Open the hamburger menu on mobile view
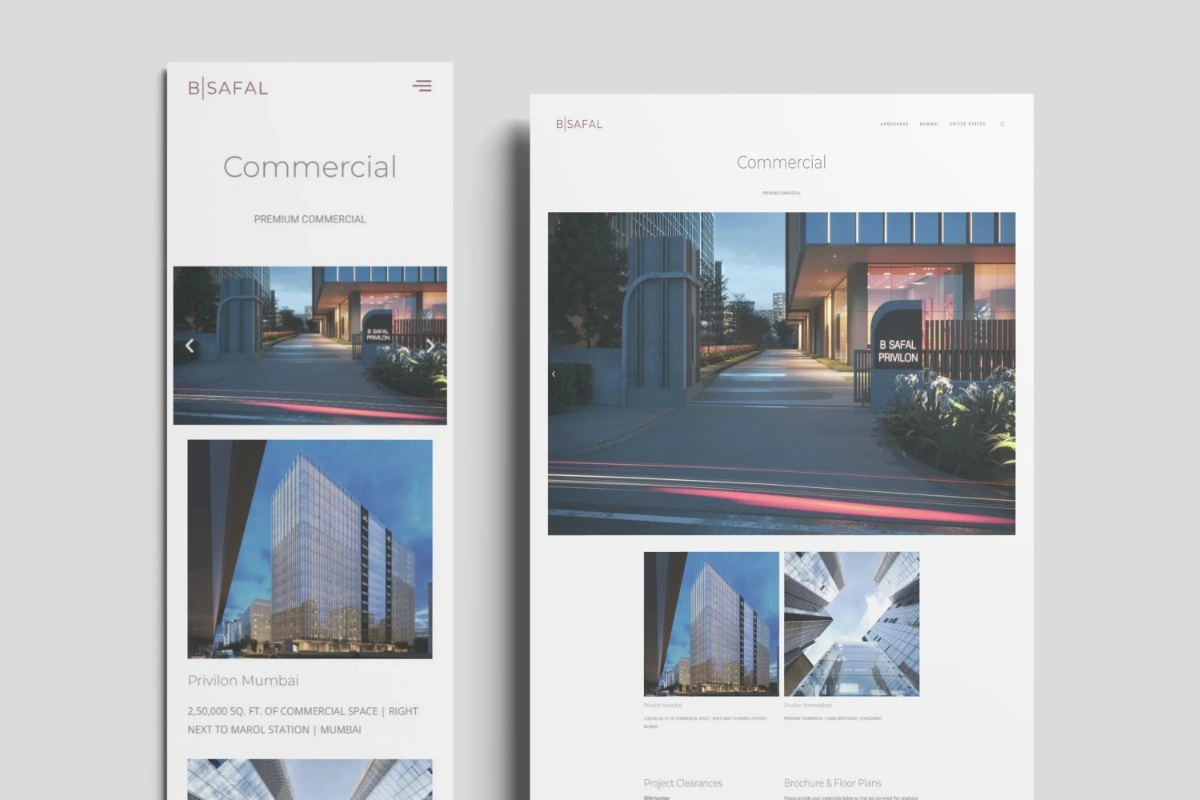 click(x=422, y=86)
